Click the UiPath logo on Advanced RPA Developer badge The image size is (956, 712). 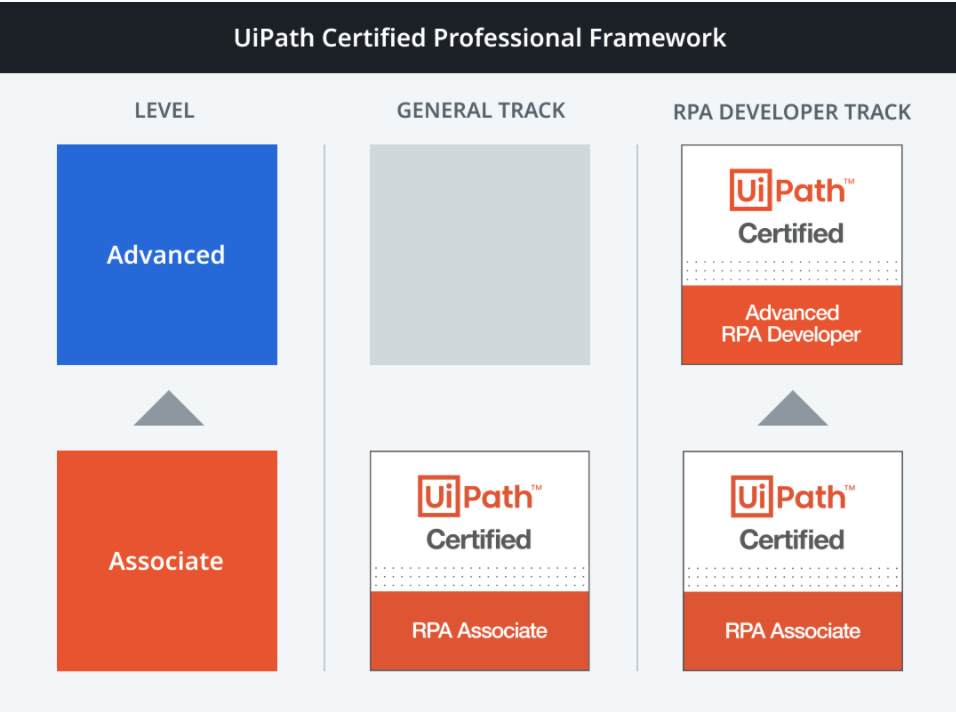[791, 191]
